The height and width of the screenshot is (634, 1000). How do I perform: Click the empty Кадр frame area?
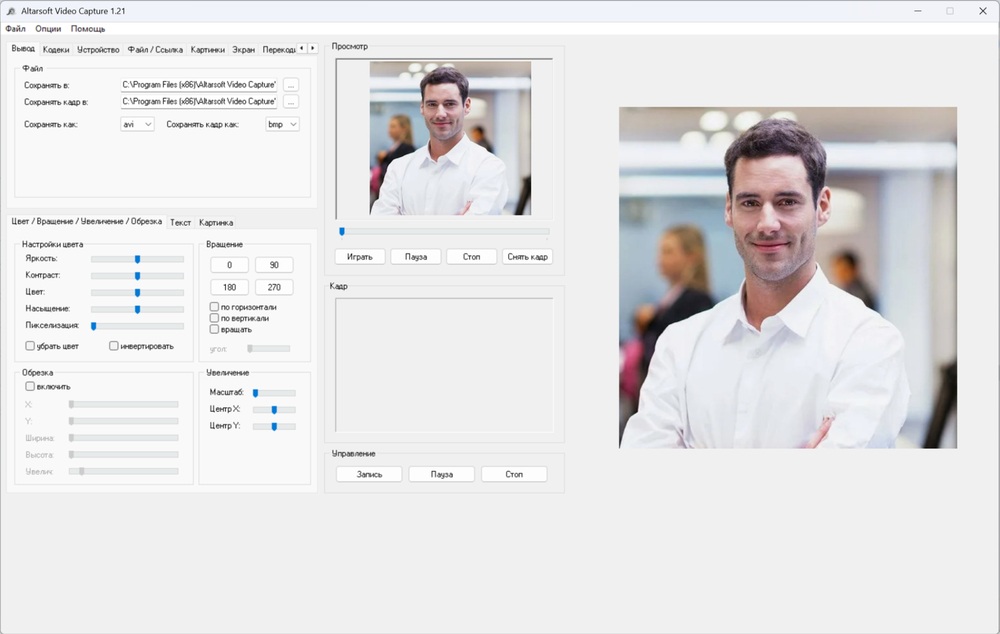click(445, 365)
